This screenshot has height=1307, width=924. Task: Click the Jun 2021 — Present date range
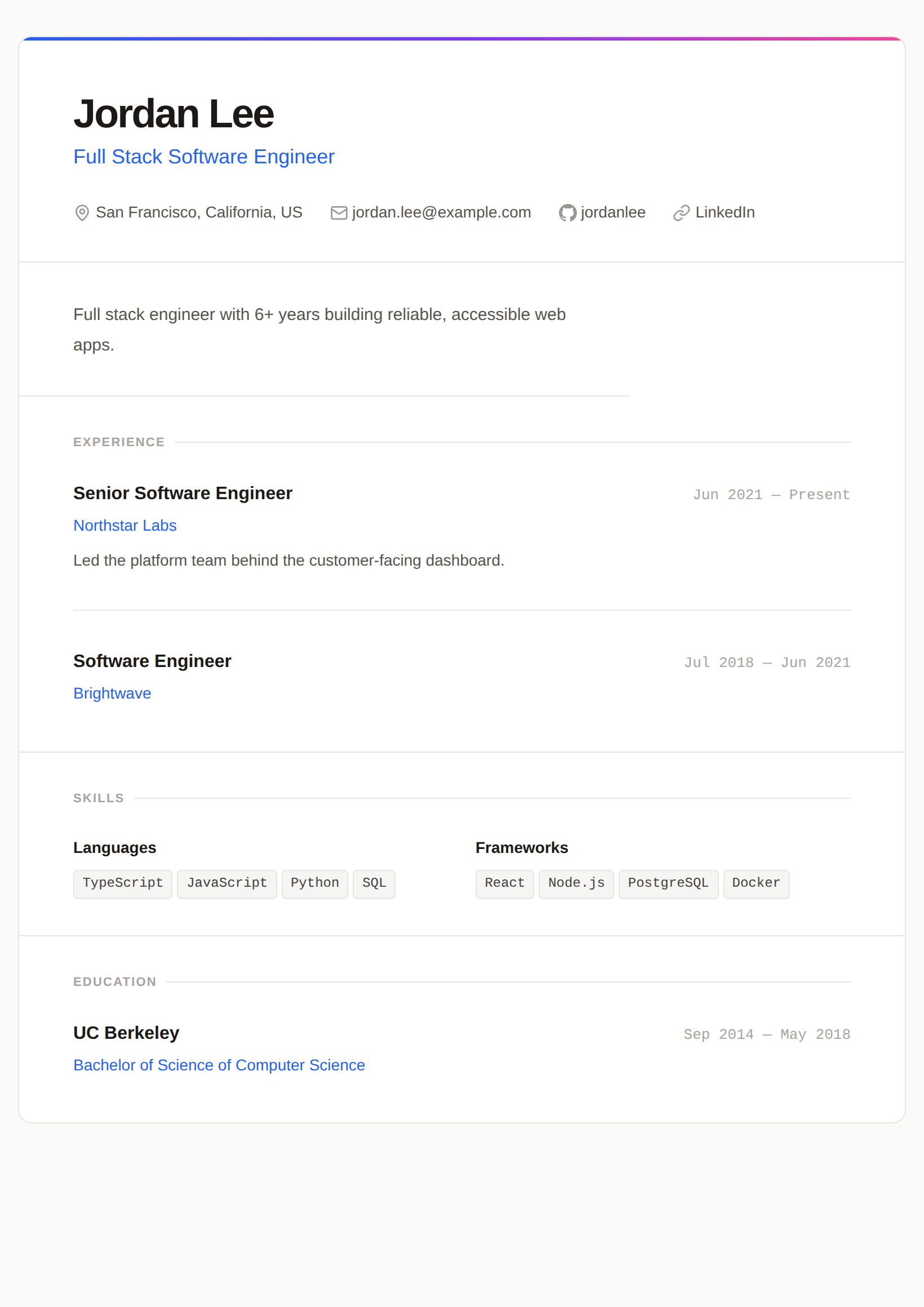(x=771, y=495)
